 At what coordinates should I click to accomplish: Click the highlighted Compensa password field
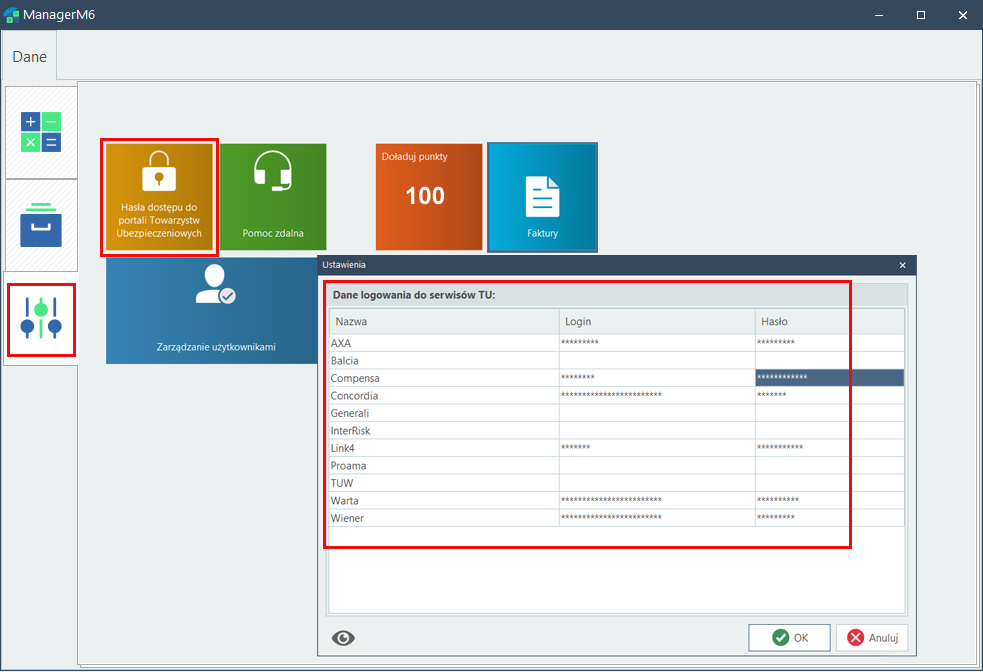tap(830, 378)
